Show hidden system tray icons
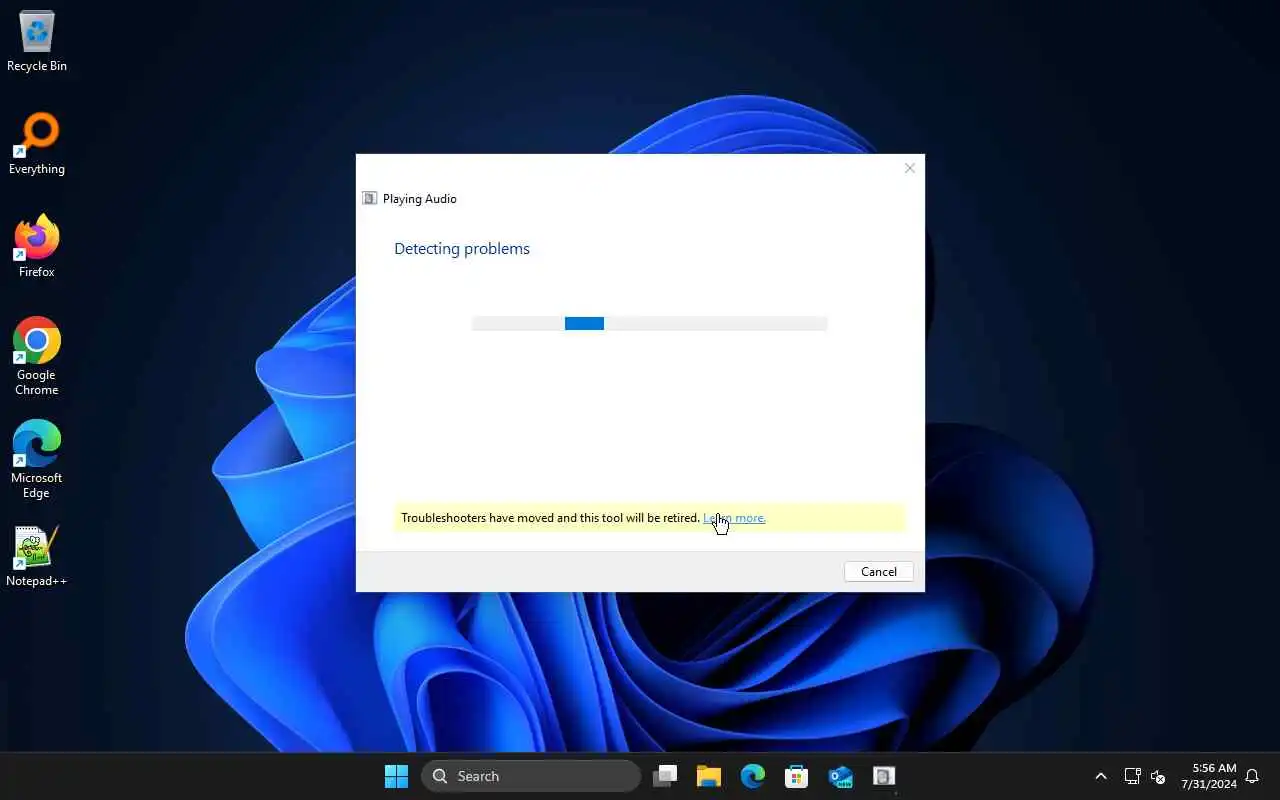Screen dimensions: 1280x800 1101,776
